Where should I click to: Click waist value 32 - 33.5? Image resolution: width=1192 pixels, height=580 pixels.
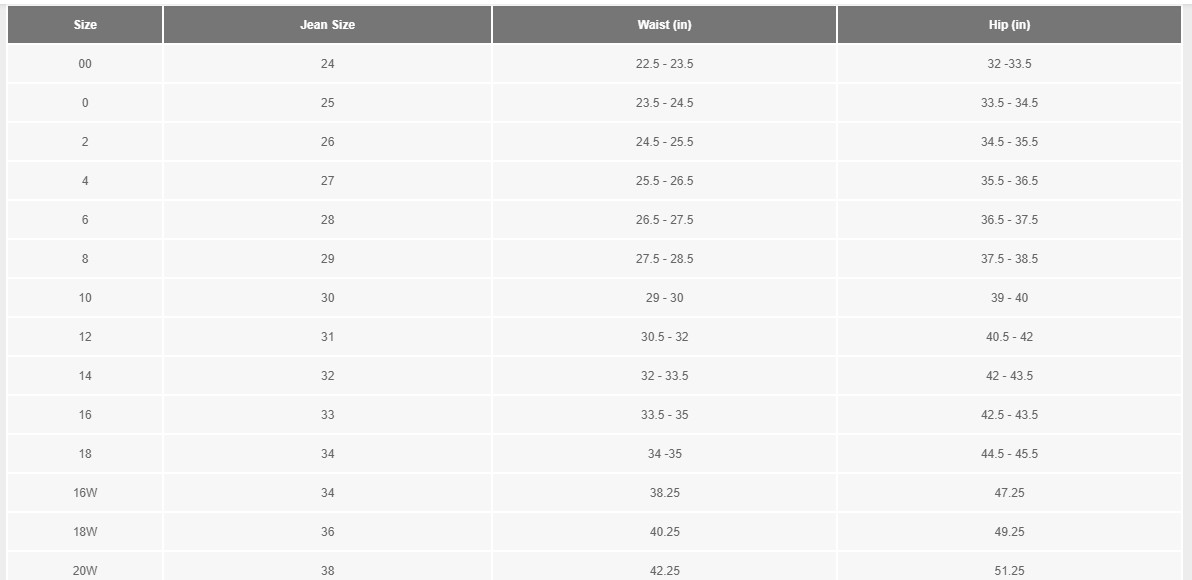[664, 376]
